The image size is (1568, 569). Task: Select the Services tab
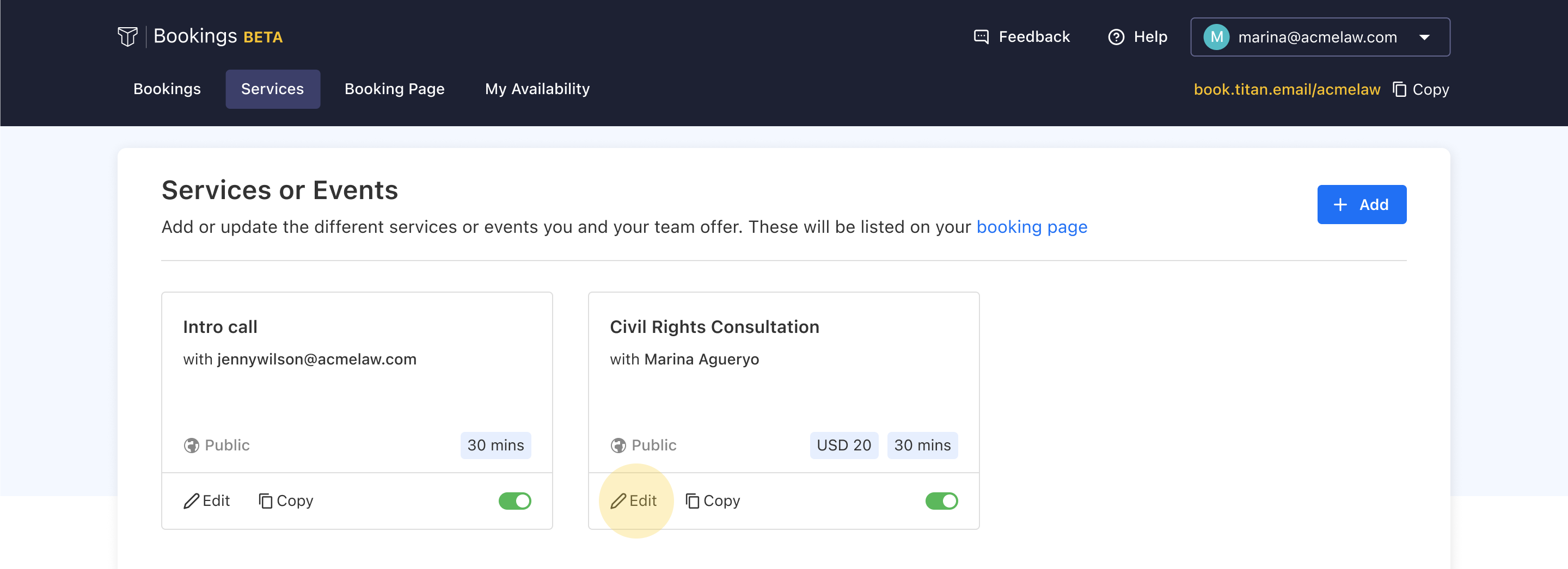pos(272,89)
